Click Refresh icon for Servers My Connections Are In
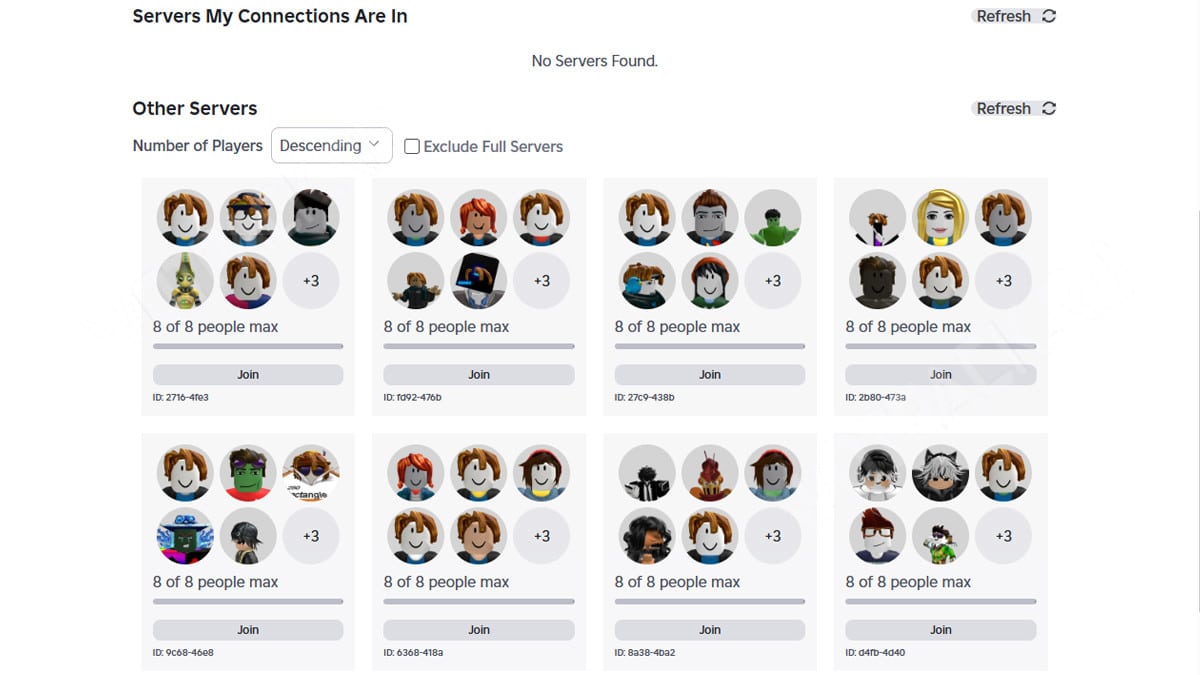Image resolution: width=1200 pixels, height=675 pixels. pyautogui.click(x=1048, y=16)
